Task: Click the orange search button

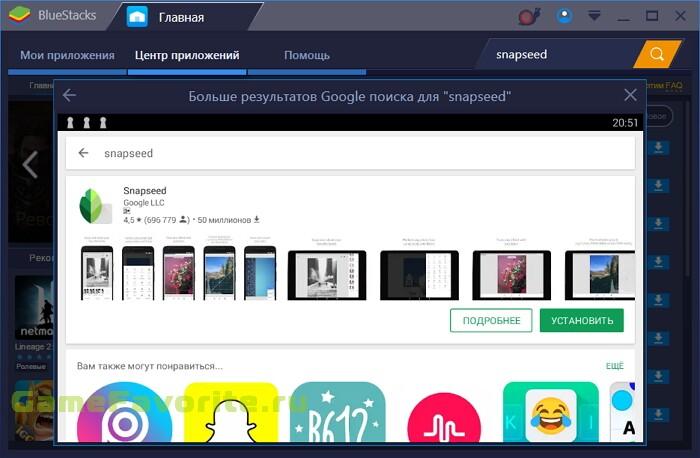Action: (657, 54)
